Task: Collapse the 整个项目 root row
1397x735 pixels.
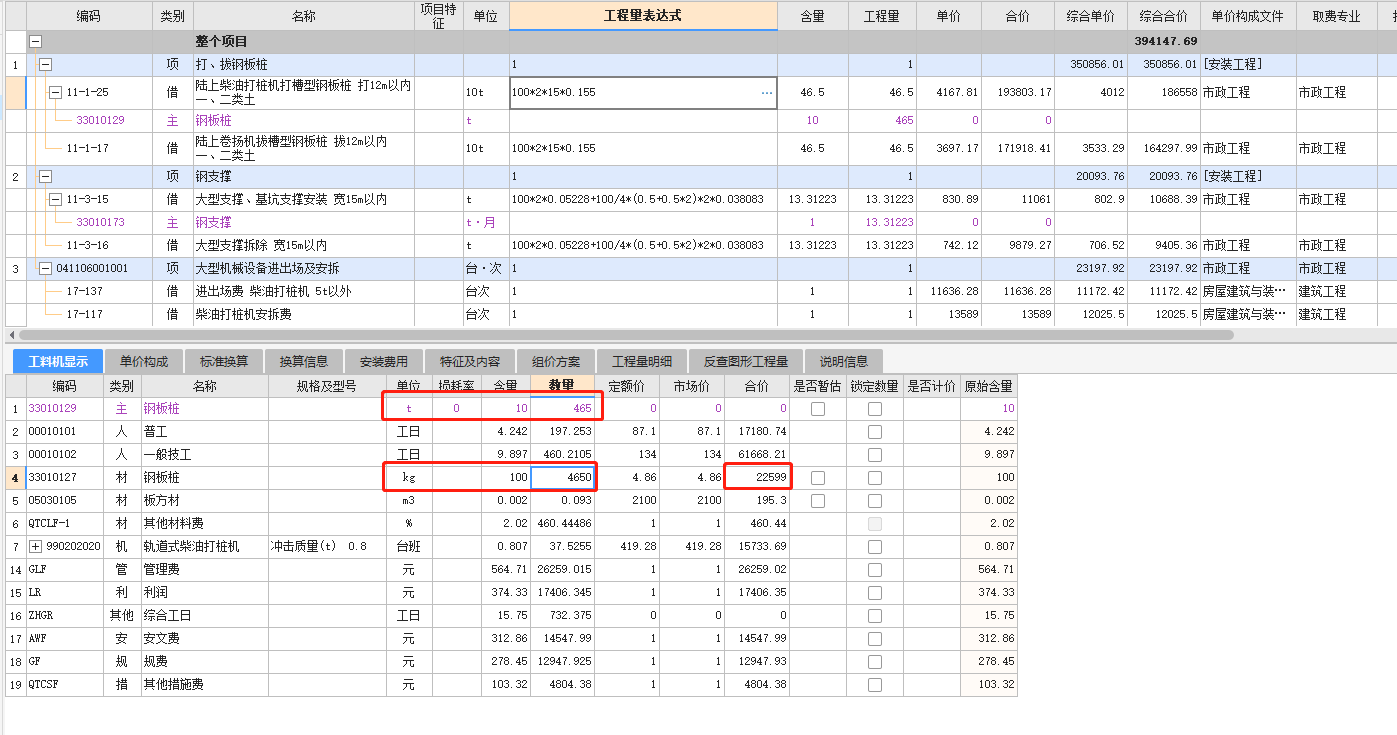Action: (x=36, y=42)
